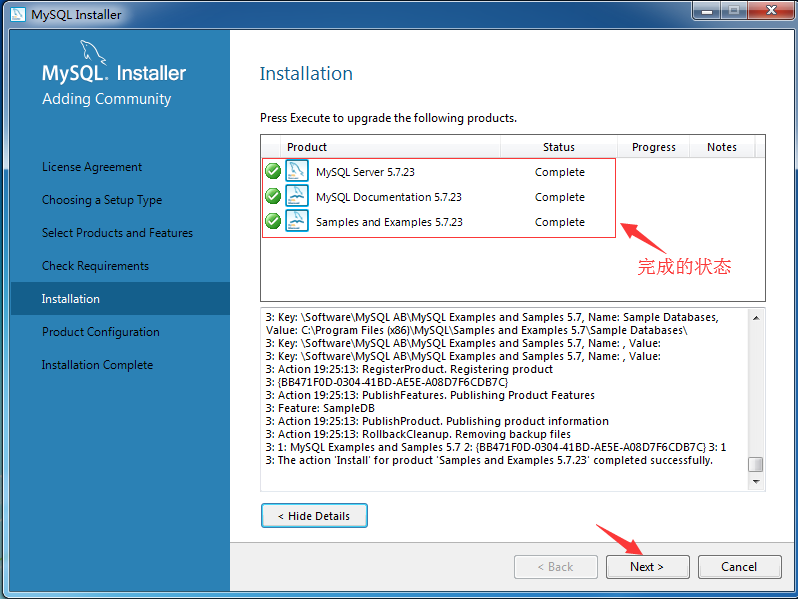Sort by the Product column header
The width and height of the screenshot is (798, 599).
pyautogui.click(x=390, y=147)
